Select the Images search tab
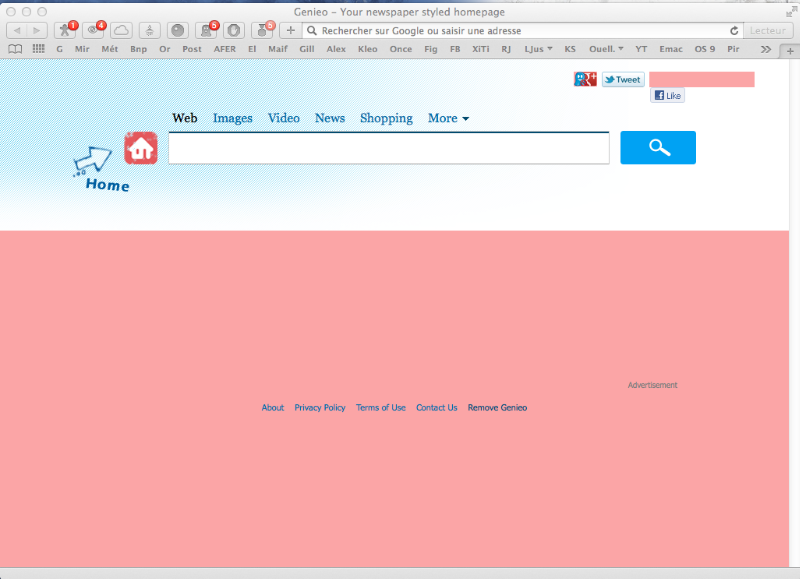Viewport: 800px width, 579px height. click(x=233, y=118)
